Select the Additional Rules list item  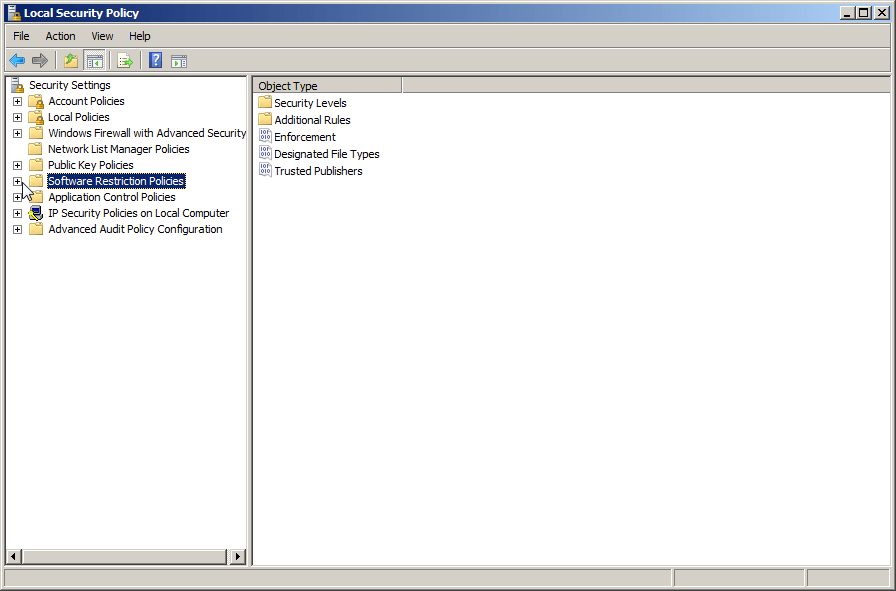[313, 120]
